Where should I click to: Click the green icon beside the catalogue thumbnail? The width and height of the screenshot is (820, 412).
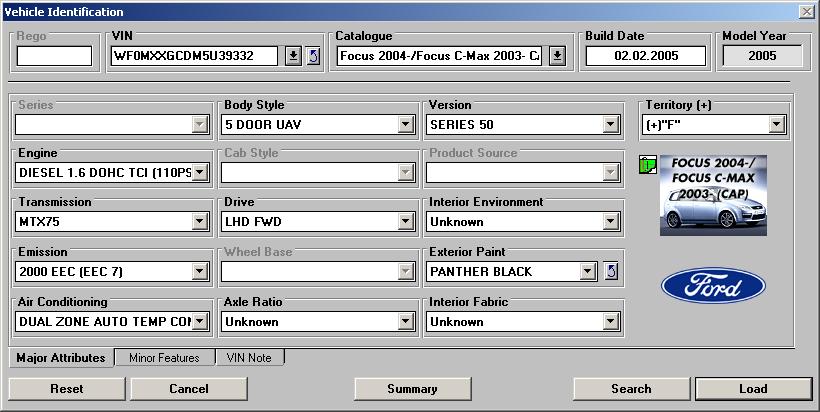[x=646, y=164]
